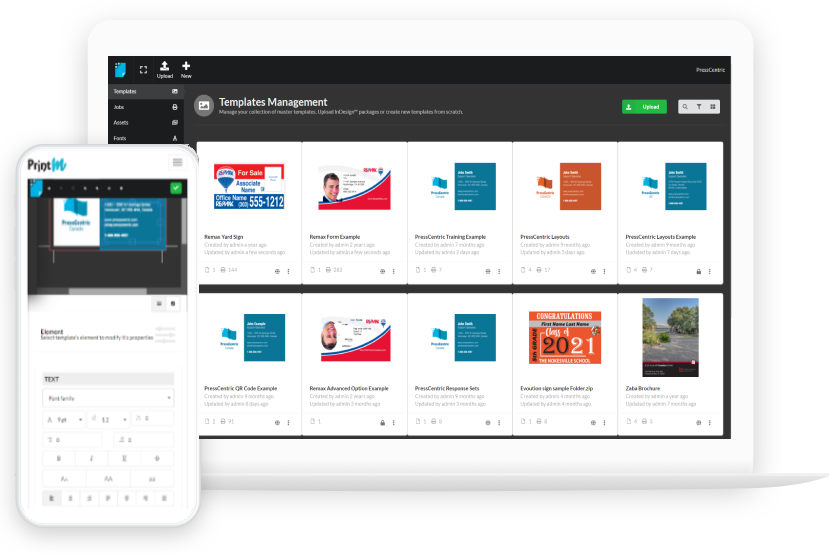The height and width of the screenshot is (553, 830).
Task: Click the phone canvas business card preview
Action: (110, 222)
